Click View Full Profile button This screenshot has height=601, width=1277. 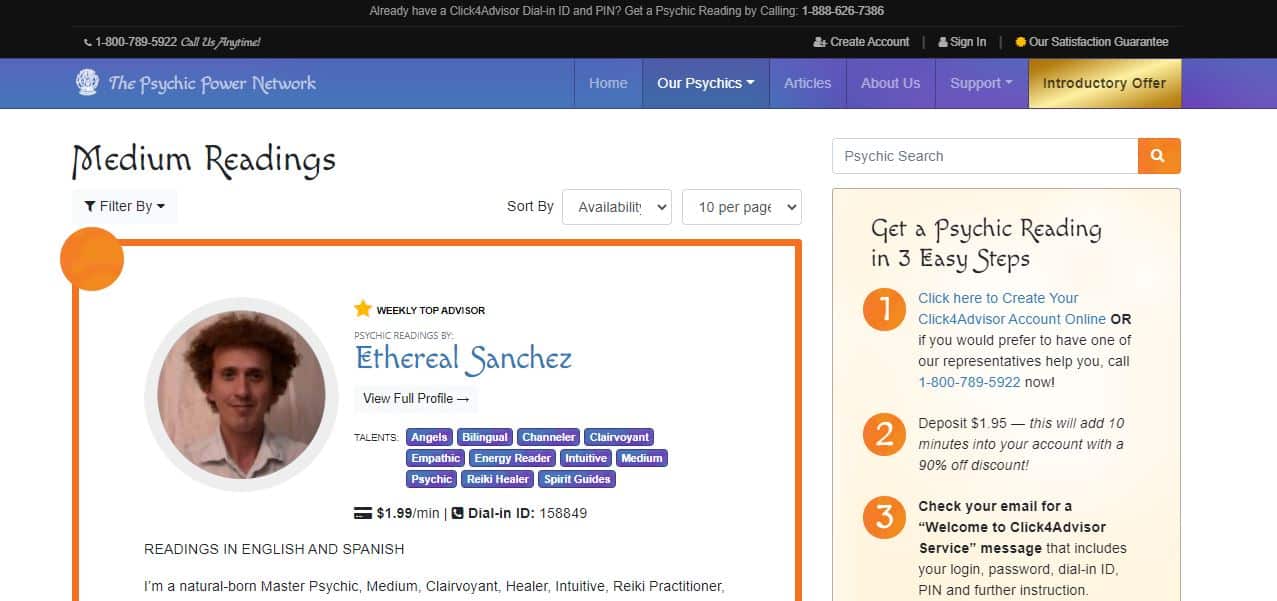416,398
